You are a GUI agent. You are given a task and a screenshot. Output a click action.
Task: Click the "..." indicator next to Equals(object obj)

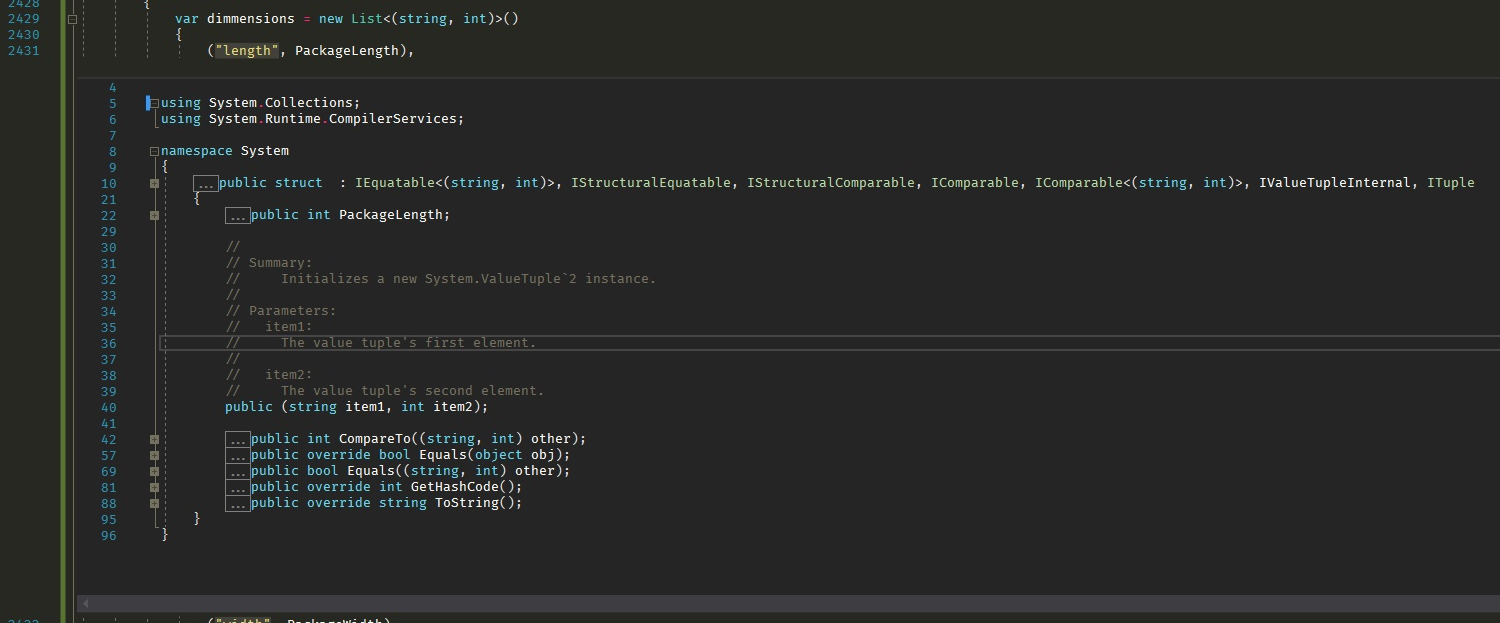pyautogui.click(x=238, y=454)
